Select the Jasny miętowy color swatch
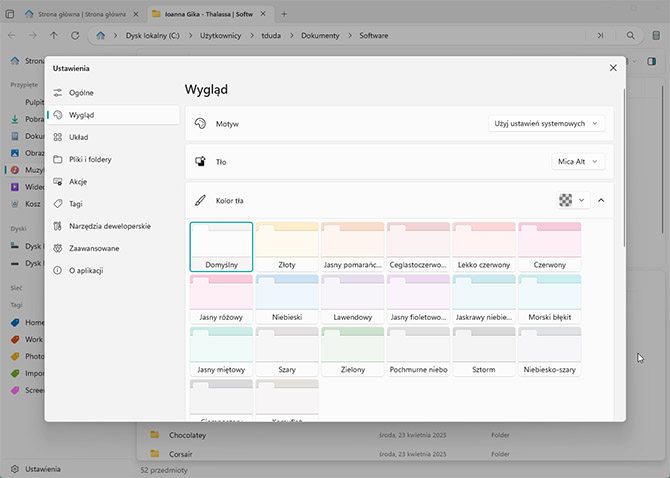Viewport: 670px width, 478px height. tap(221, 352)
